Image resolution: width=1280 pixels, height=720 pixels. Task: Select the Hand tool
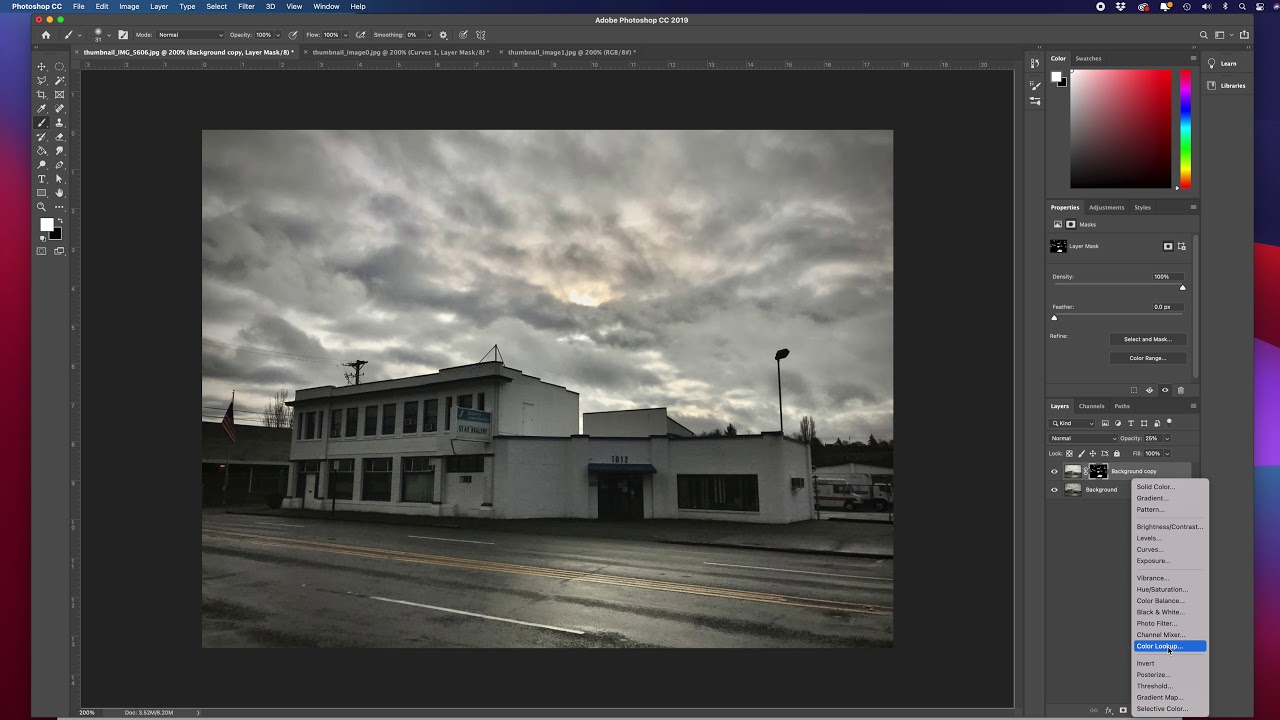pos(59,192)
